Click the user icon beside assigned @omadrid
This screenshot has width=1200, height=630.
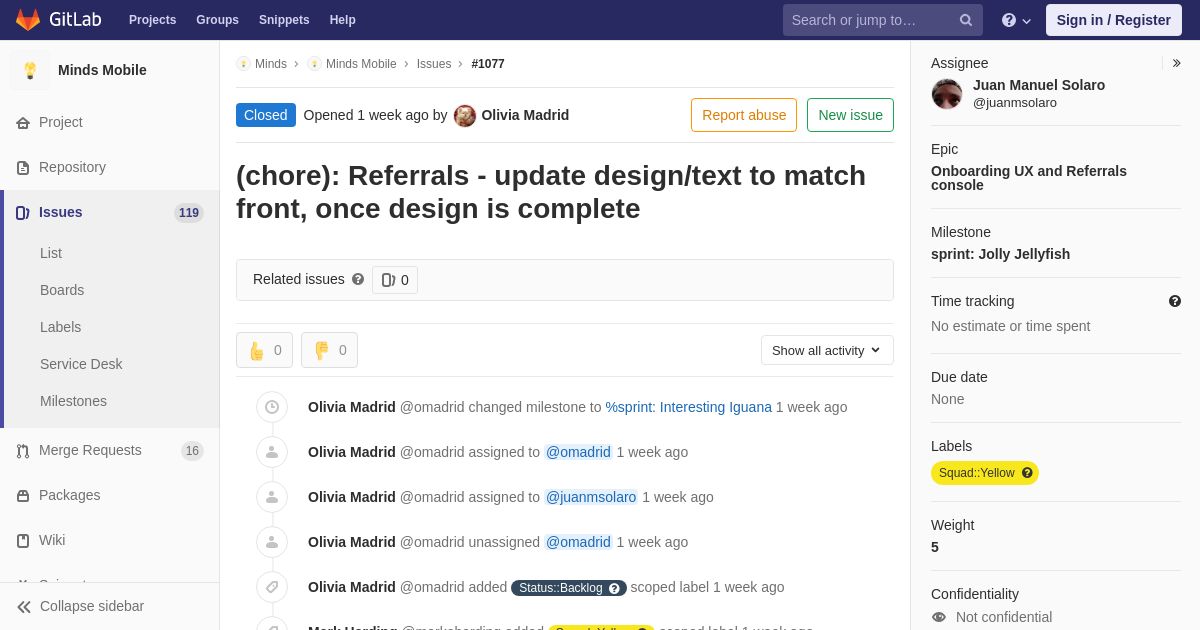272,452
